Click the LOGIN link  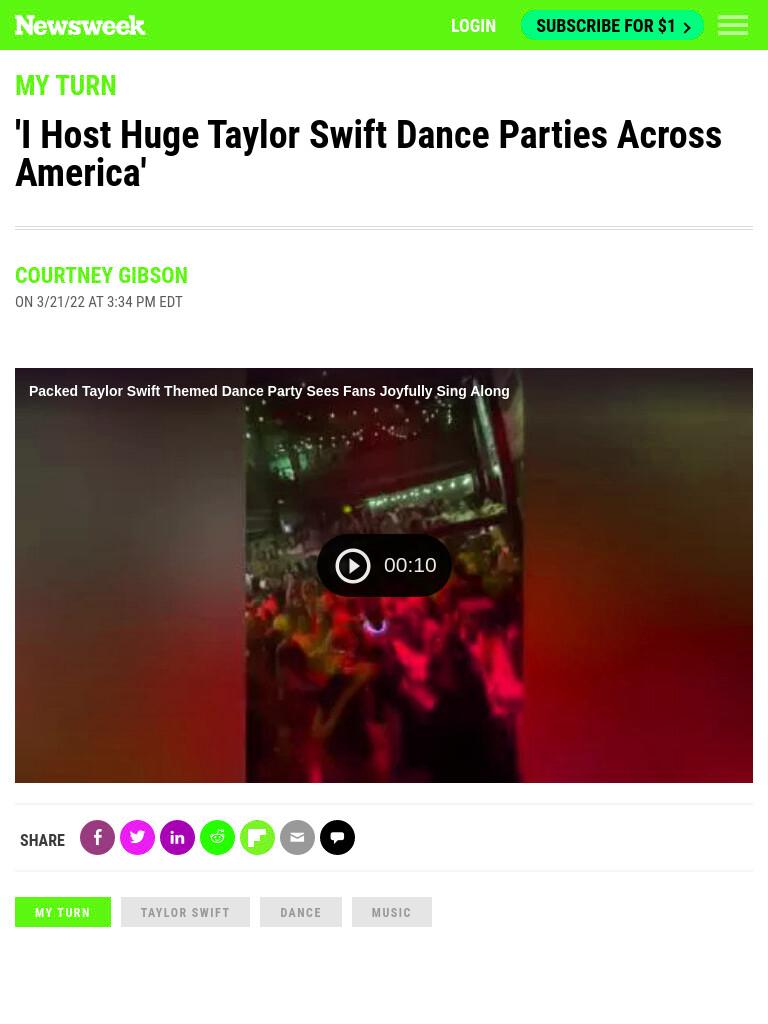(x=473, y=25)
